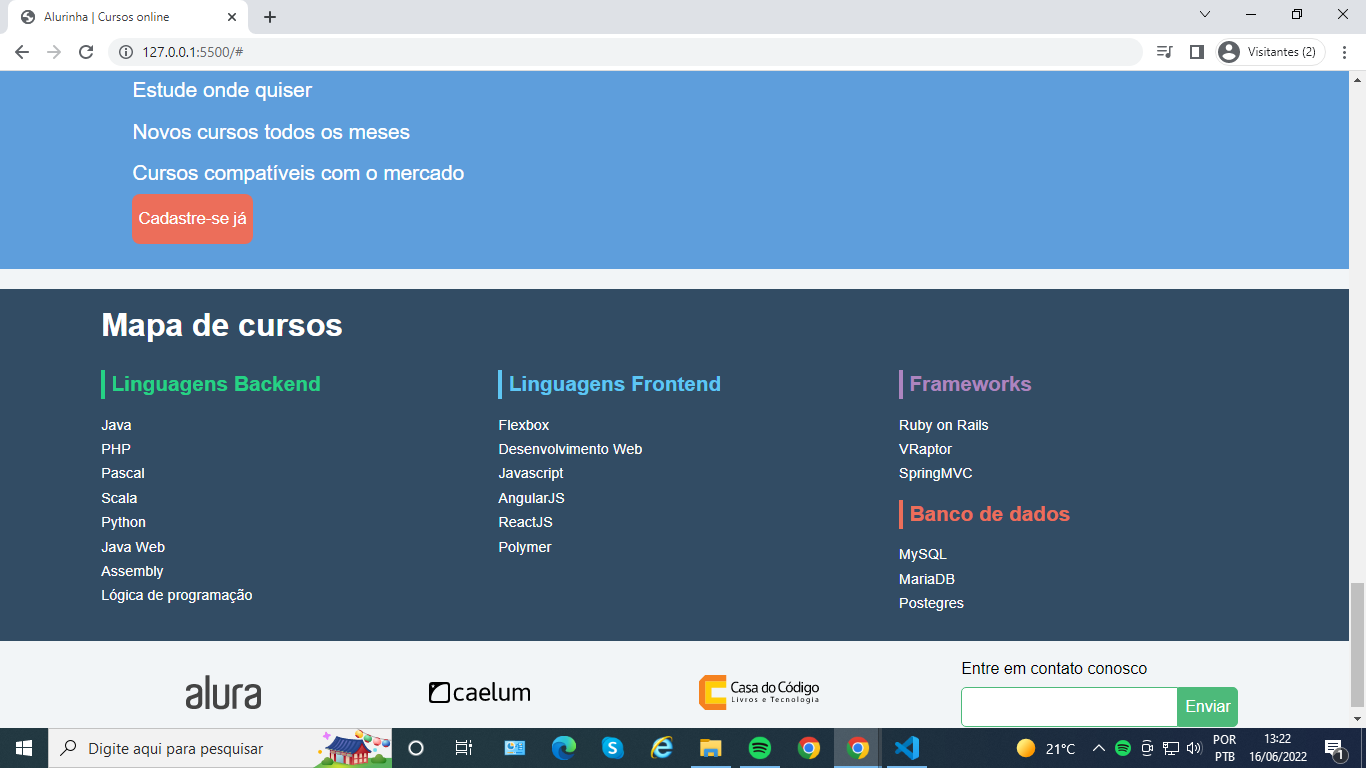Open the Polymer course link
The width and height of the screenshot is (1366, 768).
525,547
